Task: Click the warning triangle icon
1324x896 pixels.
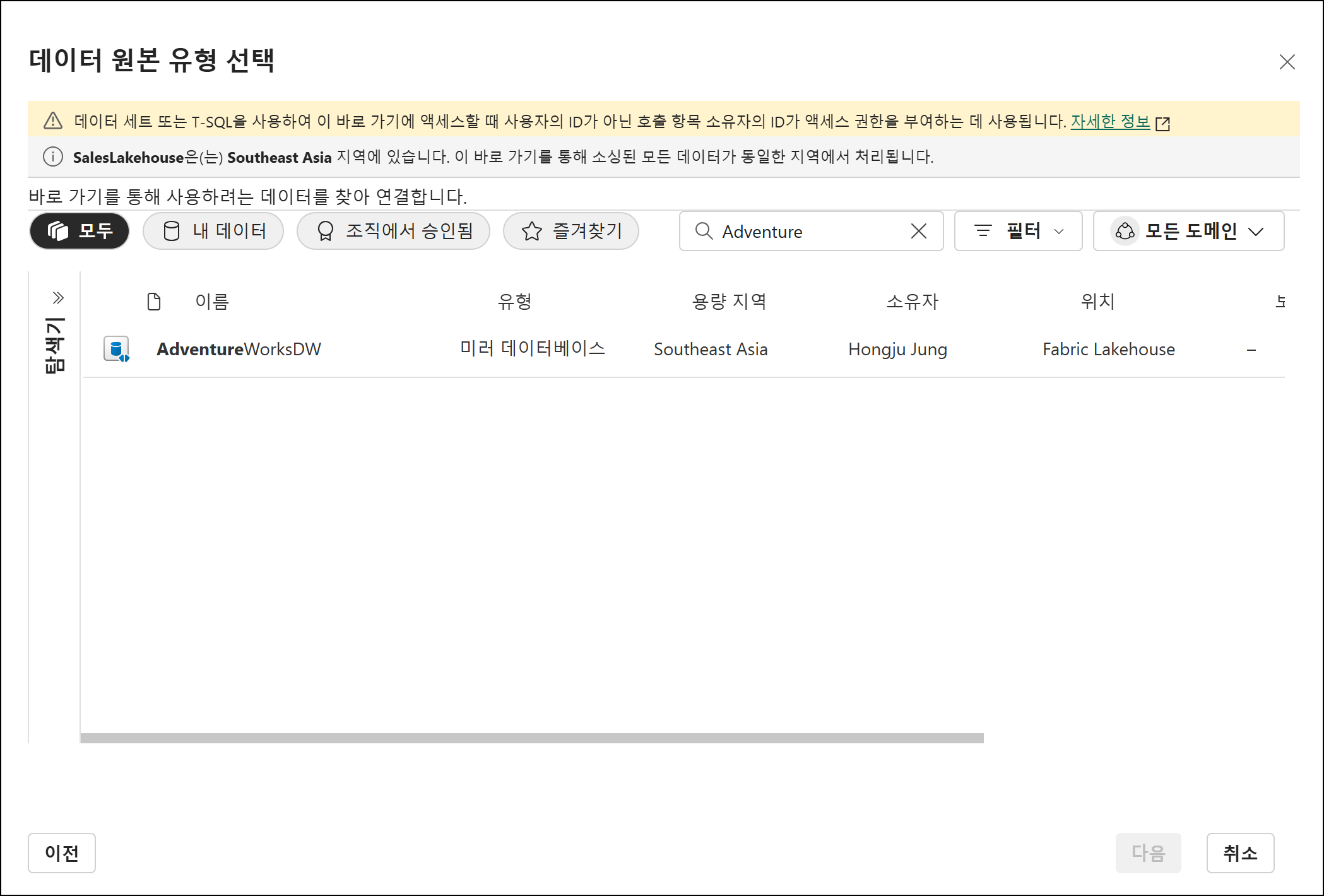Action: 53,121
